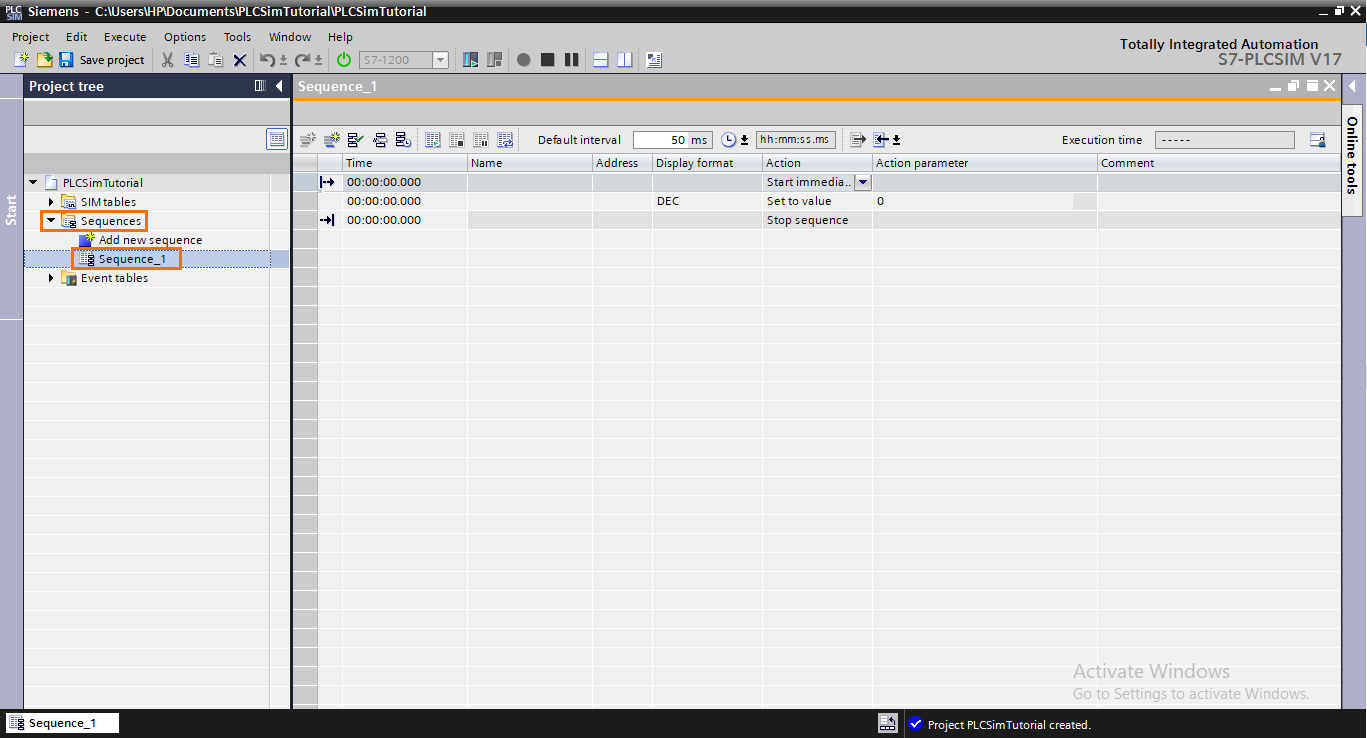Collapse the Project tree panel arrow

click(x=279, y=86)
